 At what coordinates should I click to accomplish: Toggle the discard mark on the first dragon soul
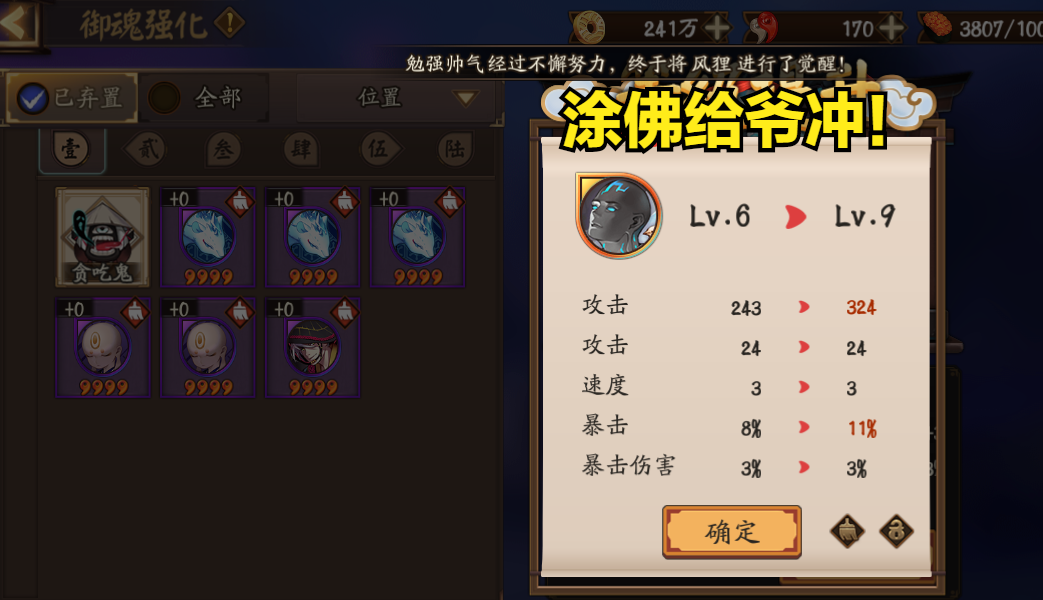[x=239, y=202]
